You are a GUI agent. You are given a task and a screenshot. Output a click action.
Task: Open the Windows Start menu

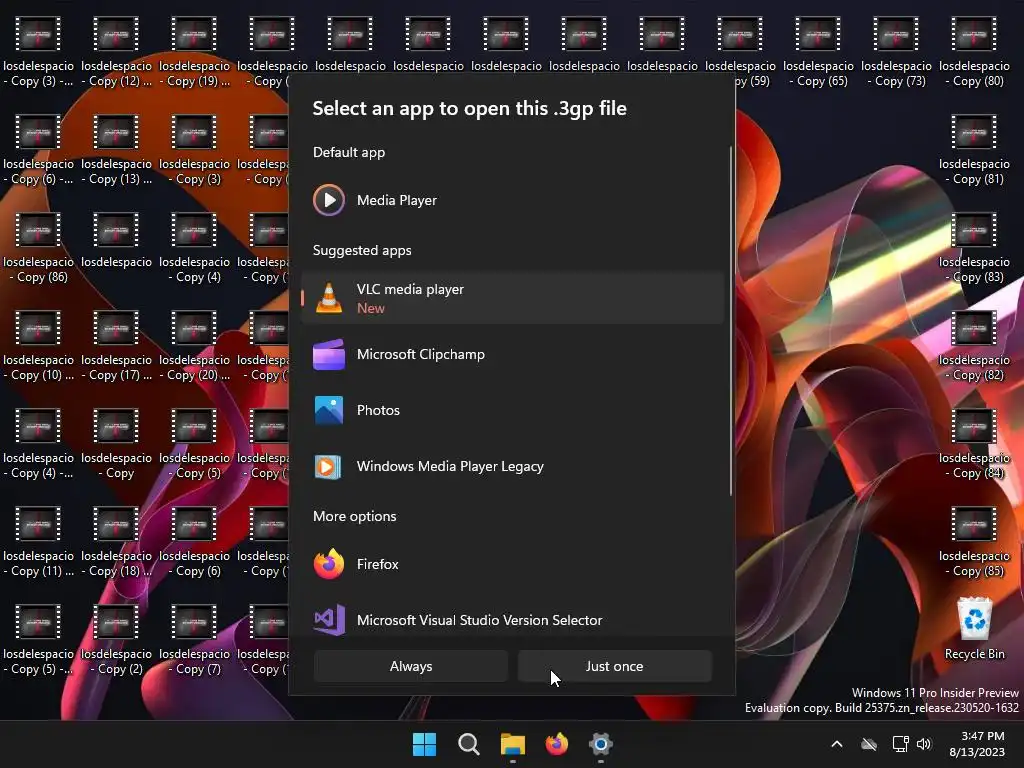point(424,744)
